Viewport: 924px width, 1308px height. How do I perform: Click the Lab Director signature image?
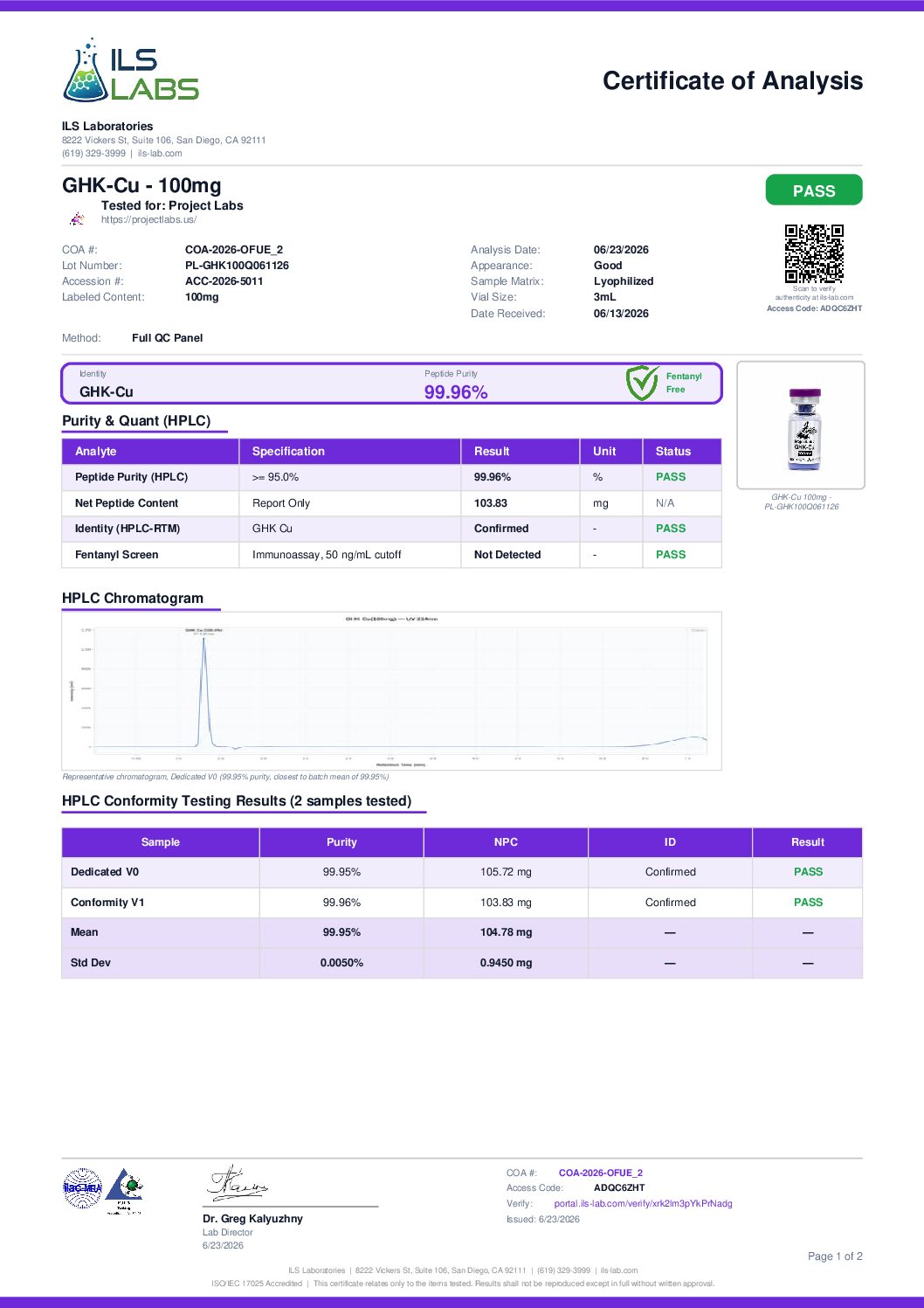pos(237,1183)
